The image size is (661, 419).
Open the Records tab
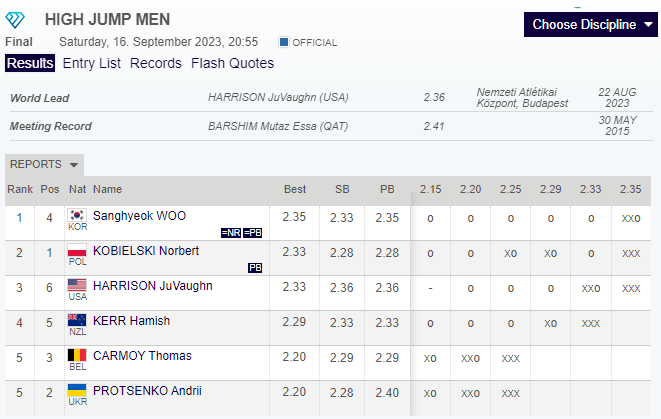(x=156, y=63)
